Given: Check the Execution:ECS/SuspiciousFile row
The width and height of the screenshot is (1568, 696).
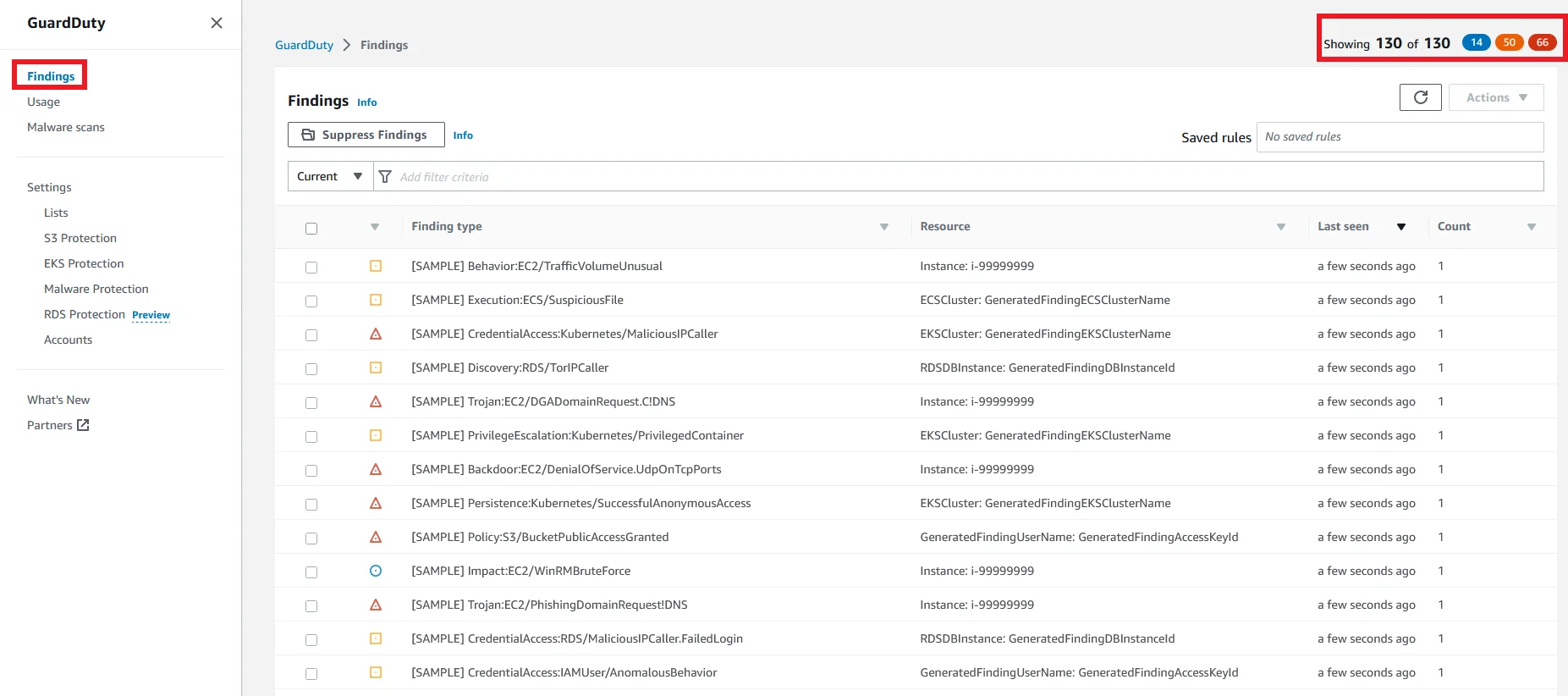Looking at the screenshot, I should click(311, 301).
